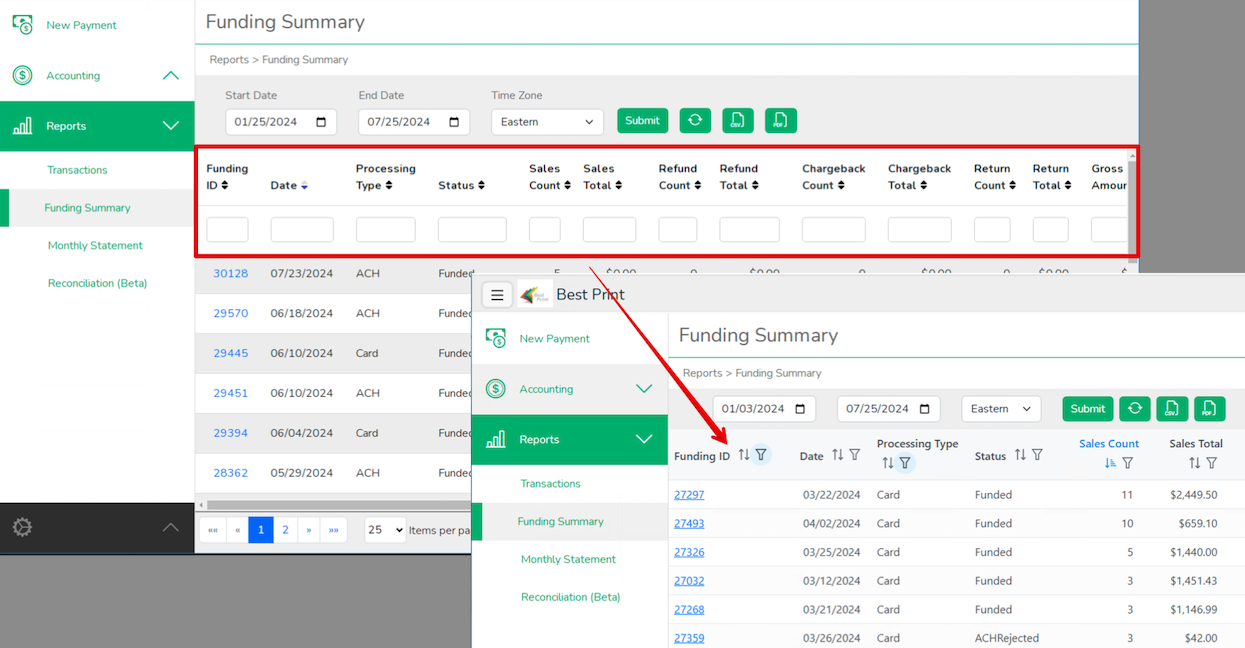
Task: Toggle the Sales Count sort in Best Print table
Action: pos(1110,463)
